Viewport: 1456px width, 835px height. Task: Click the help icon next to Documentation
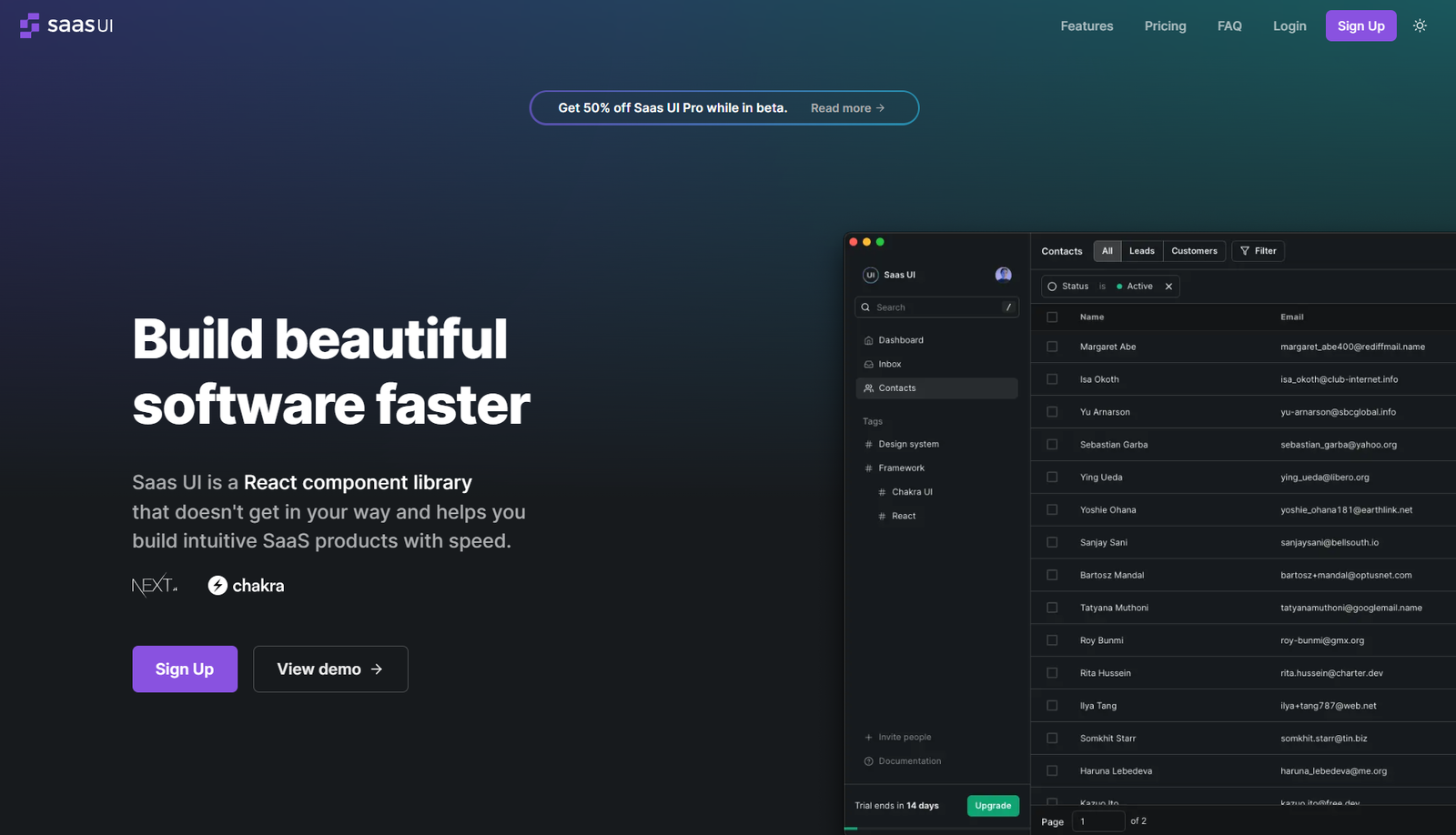(x=868, y=761)
